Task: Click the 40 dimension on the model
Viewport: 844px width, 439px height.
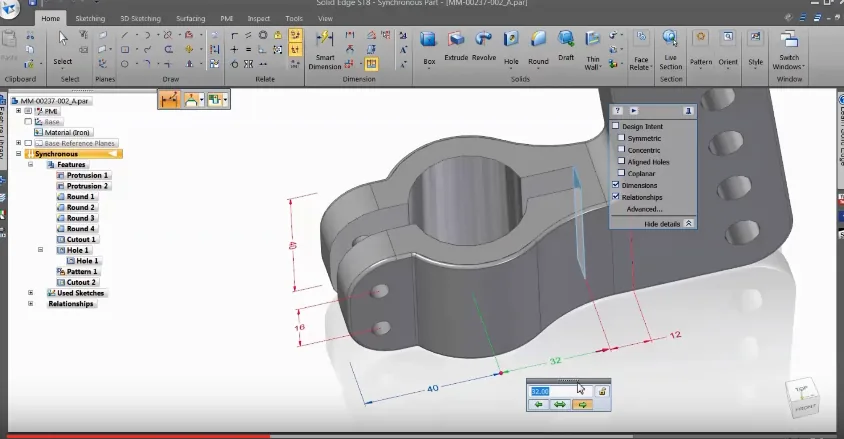Action: pyautogui.click(x=433, y=388)
